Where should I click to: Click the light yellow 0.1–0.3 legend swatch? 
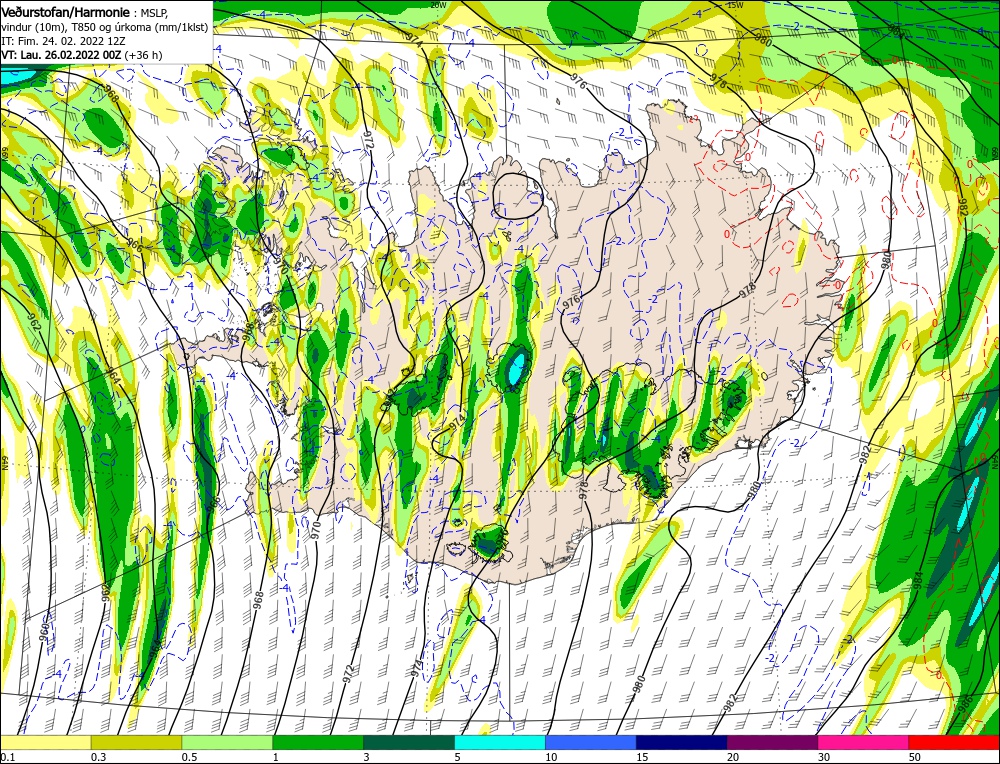click(45, 742)
